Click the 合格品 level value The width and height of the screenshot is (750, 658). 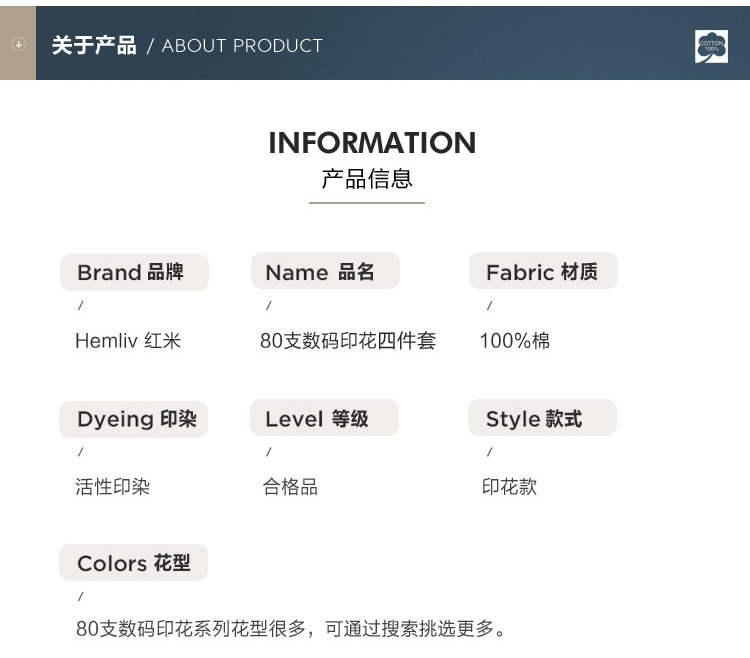click(x=290, y=487)
